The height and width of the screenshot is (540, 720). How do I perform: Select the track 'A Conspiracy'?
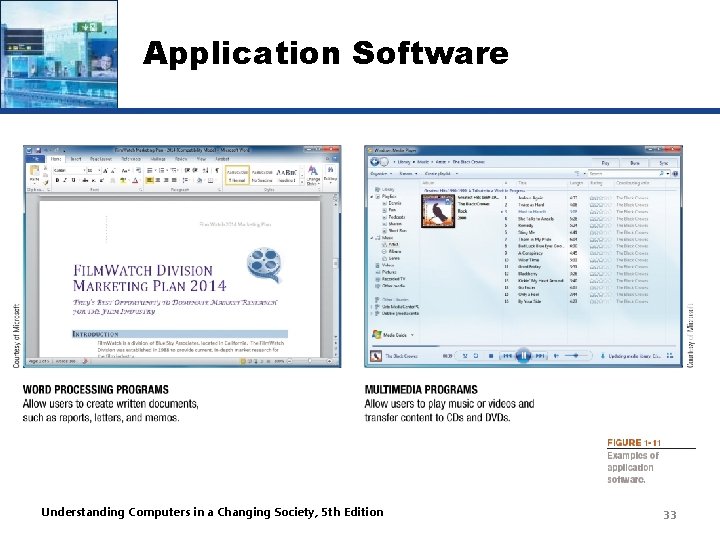point(530,253)
